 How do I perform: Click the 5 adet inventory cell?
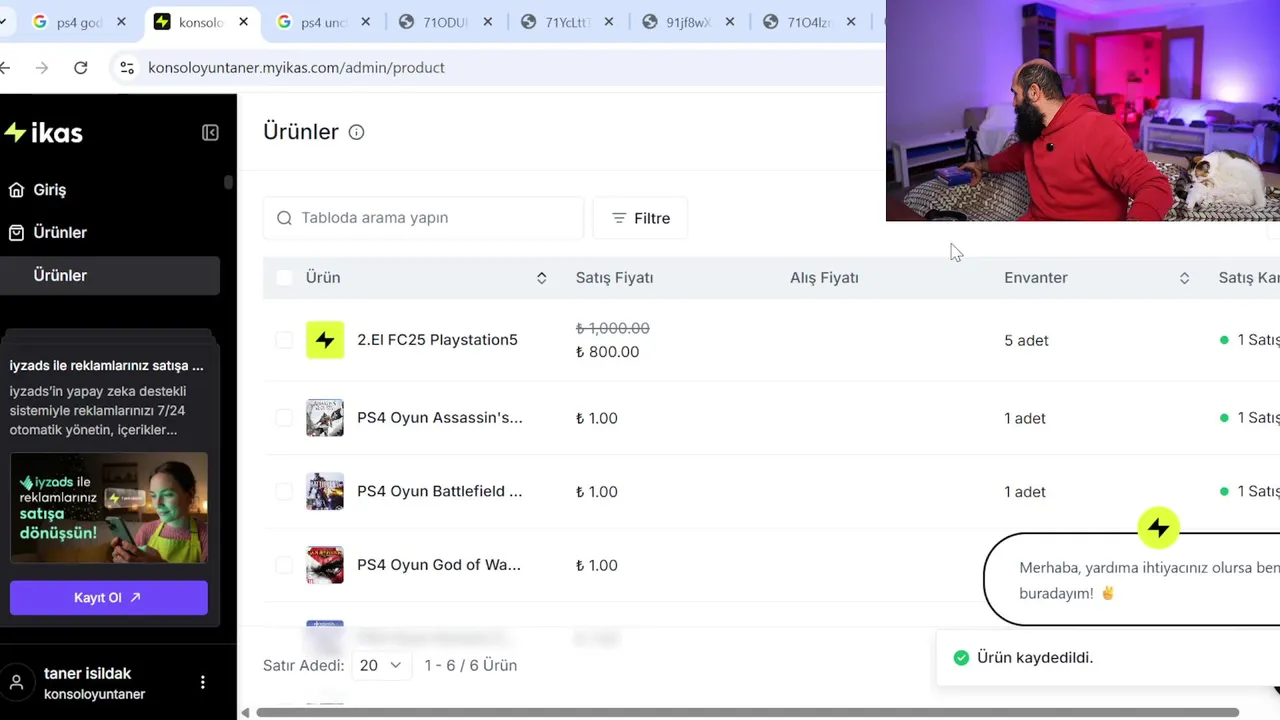(x=1026, y=340)
